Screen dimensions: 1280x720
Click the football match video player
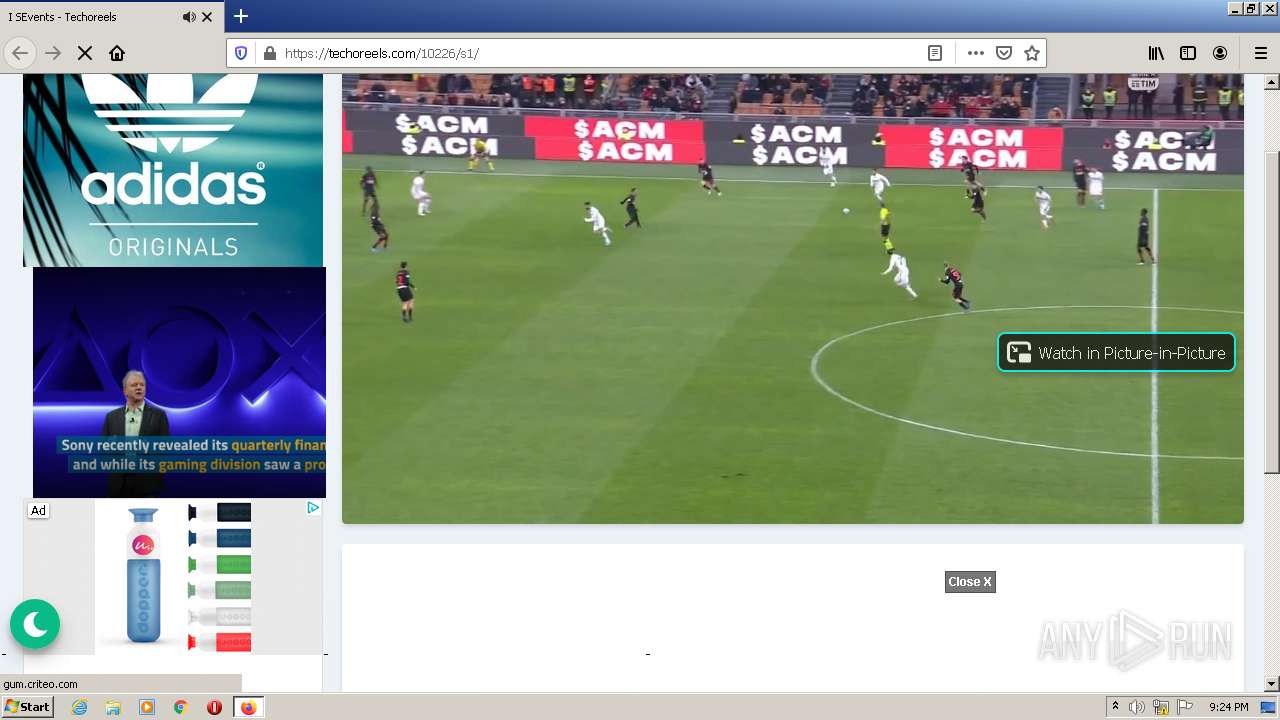[x=792, y=298]
